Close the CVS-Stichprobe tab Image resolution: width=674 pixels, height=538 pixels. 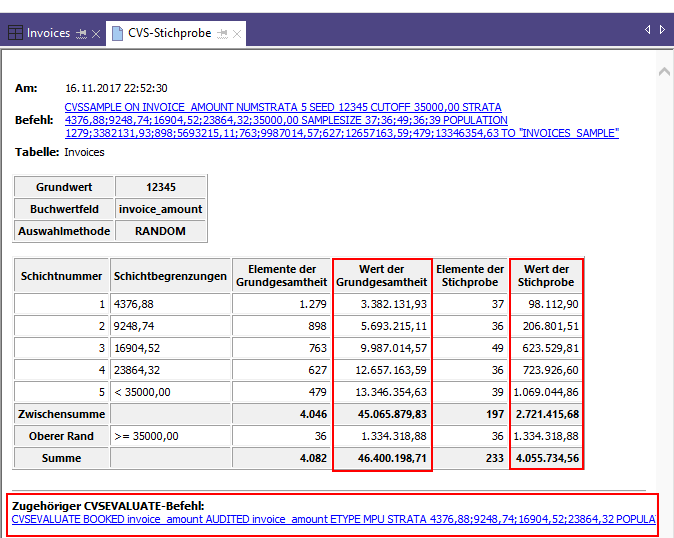[x=237, y=34]
